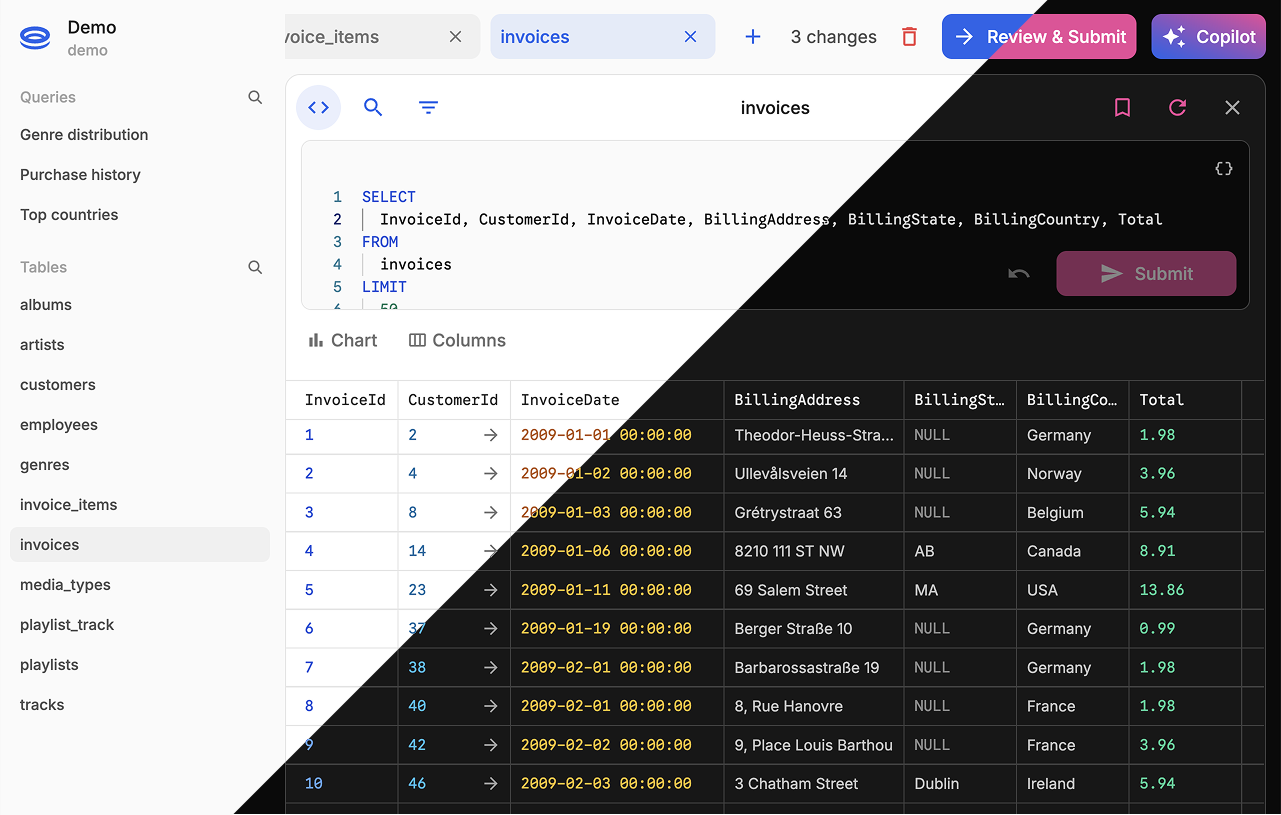Open the customers table in sidebar

pyautogui.click(x=58, y=385)
